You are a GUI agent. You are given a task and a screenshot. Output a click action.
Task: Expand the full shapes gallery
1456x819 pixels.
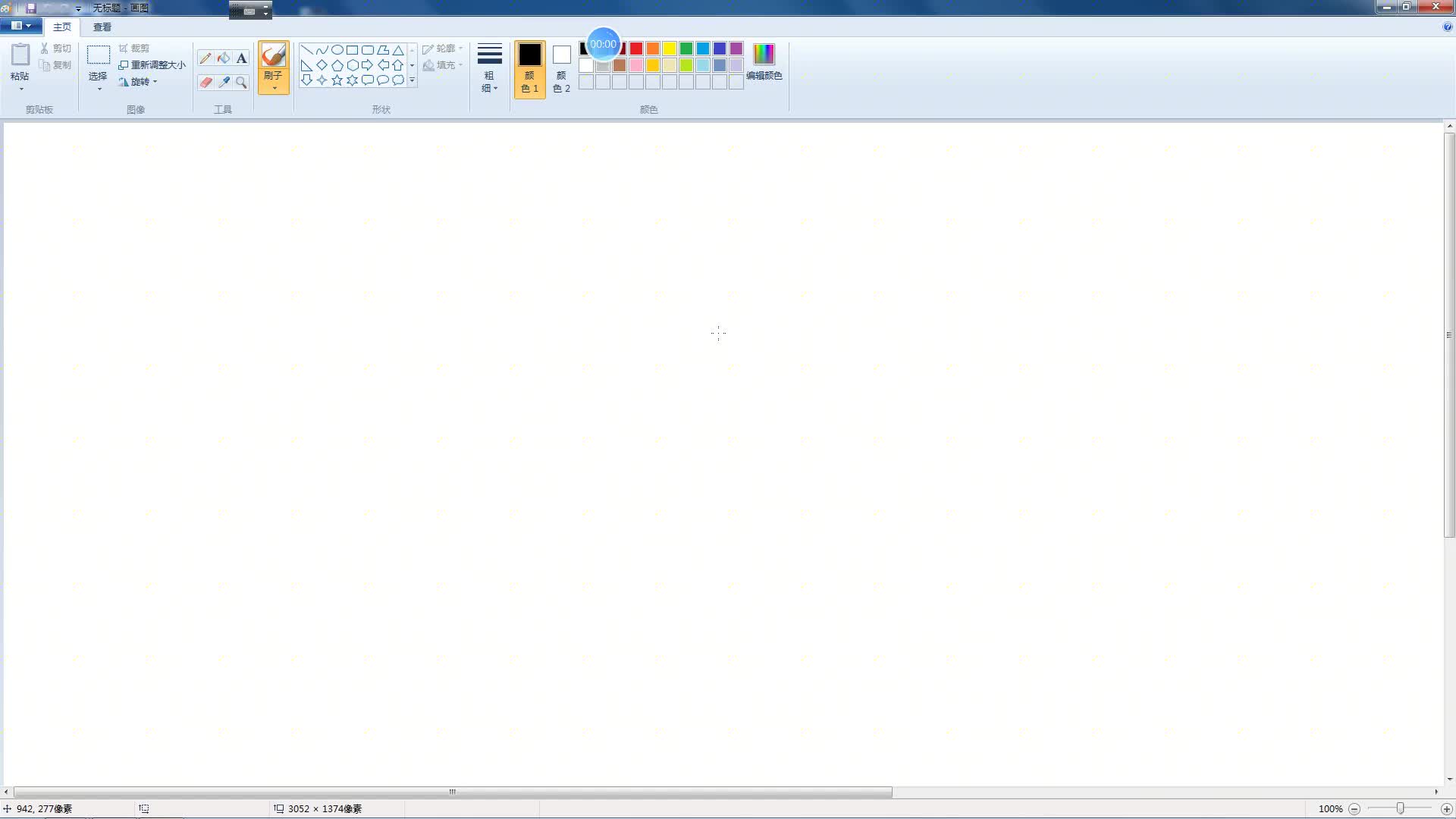tap(412, 80)
